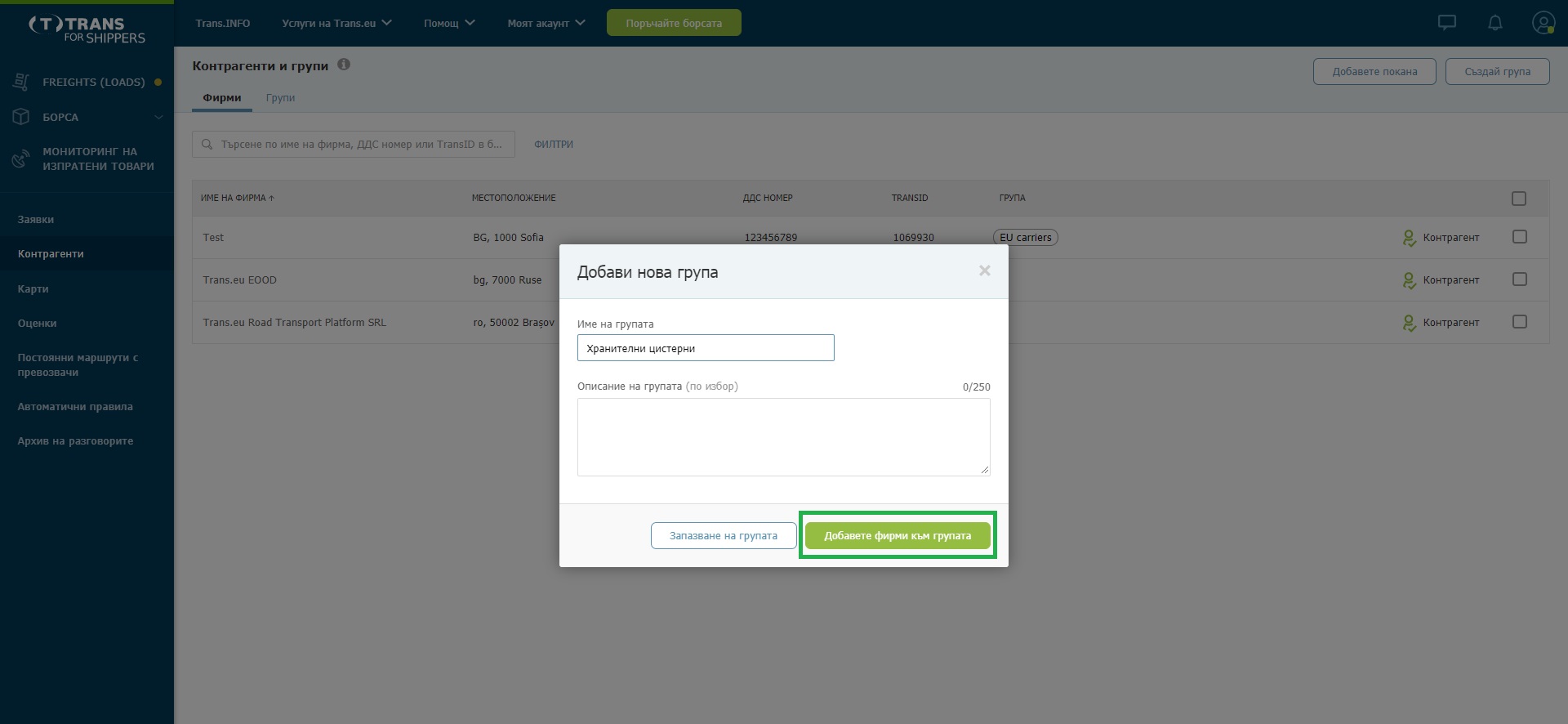Screen dimensions: 1568x724
Task: Open the notifications bell
Action: [1494, 23]
